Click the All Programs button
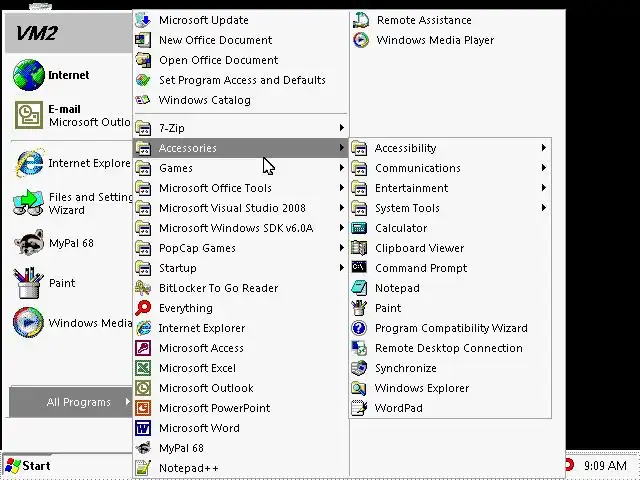The height and width of the screenshot is (480, 640). (78, 402)
